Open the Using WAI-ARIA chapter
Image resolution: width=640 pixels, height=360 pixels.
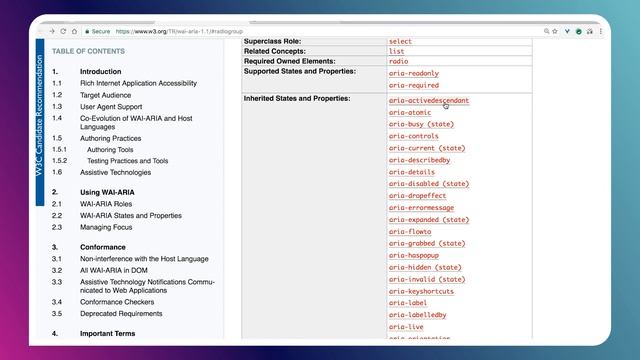point(107,192)
